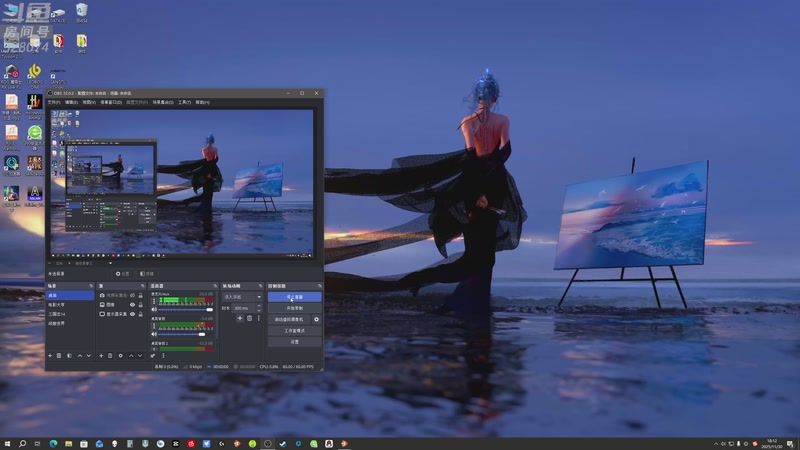Open 设置 settings in the Controls dock
The image size is (800, 450).
294,342
